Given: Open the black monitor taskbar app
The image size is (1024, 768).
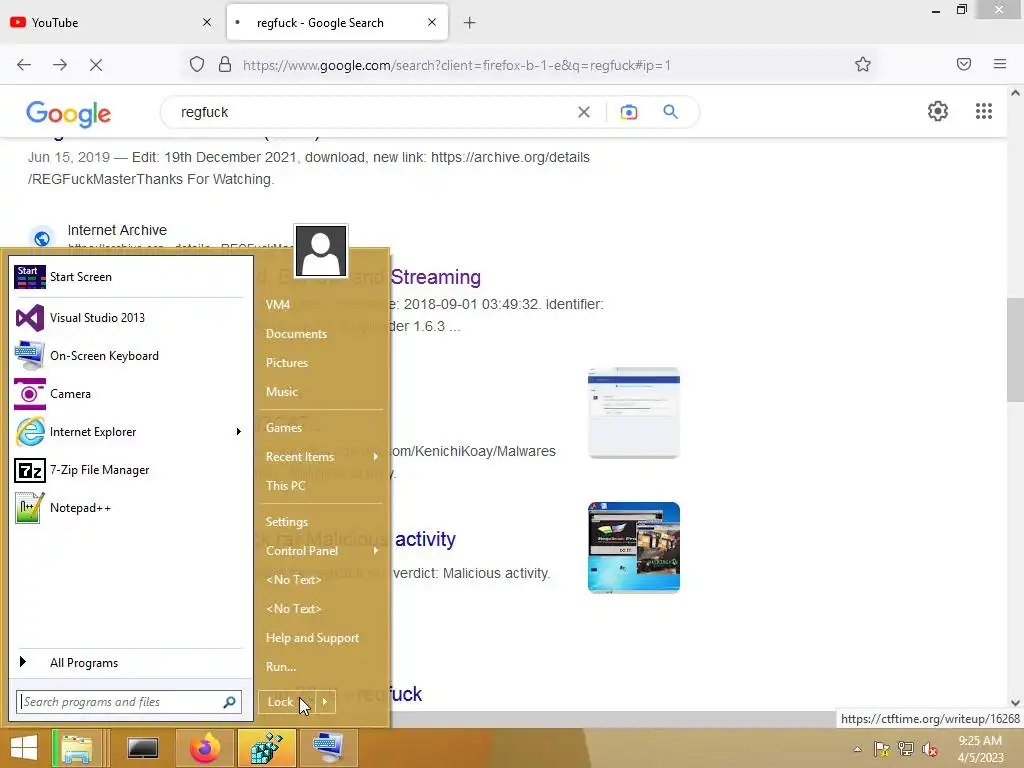Looking at the screenshot, I should coord(142,748).
